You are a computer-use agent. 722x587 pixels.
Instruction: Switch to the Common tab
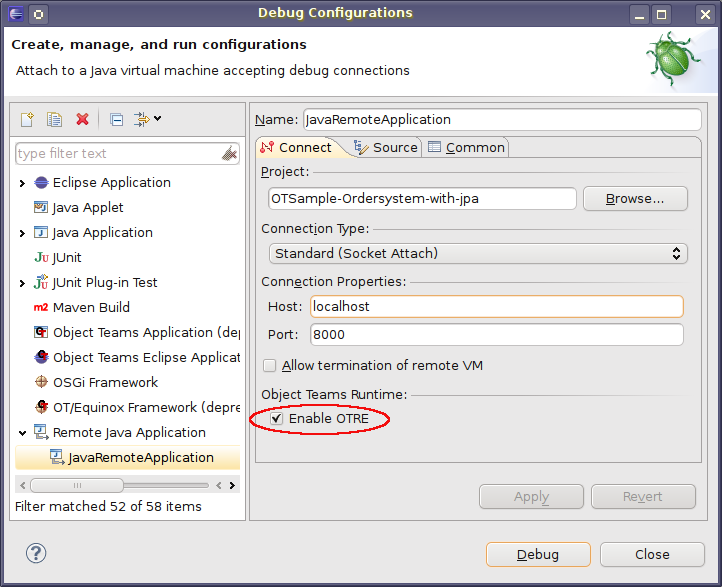click(x=466, y=147)
